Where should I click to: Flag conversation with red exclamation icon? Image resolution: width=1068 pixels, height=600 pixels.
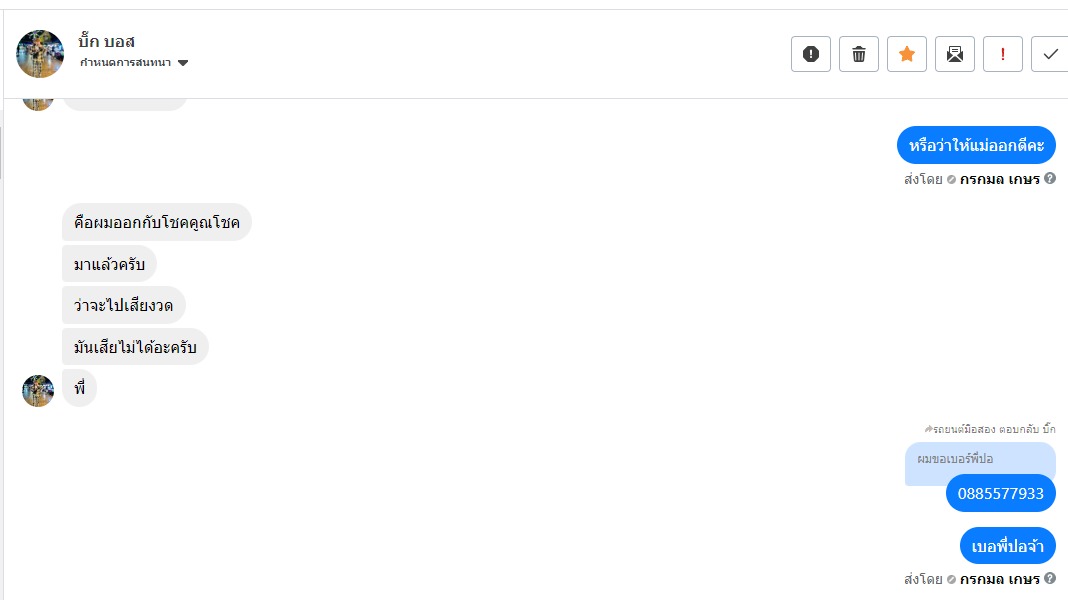1003,54
